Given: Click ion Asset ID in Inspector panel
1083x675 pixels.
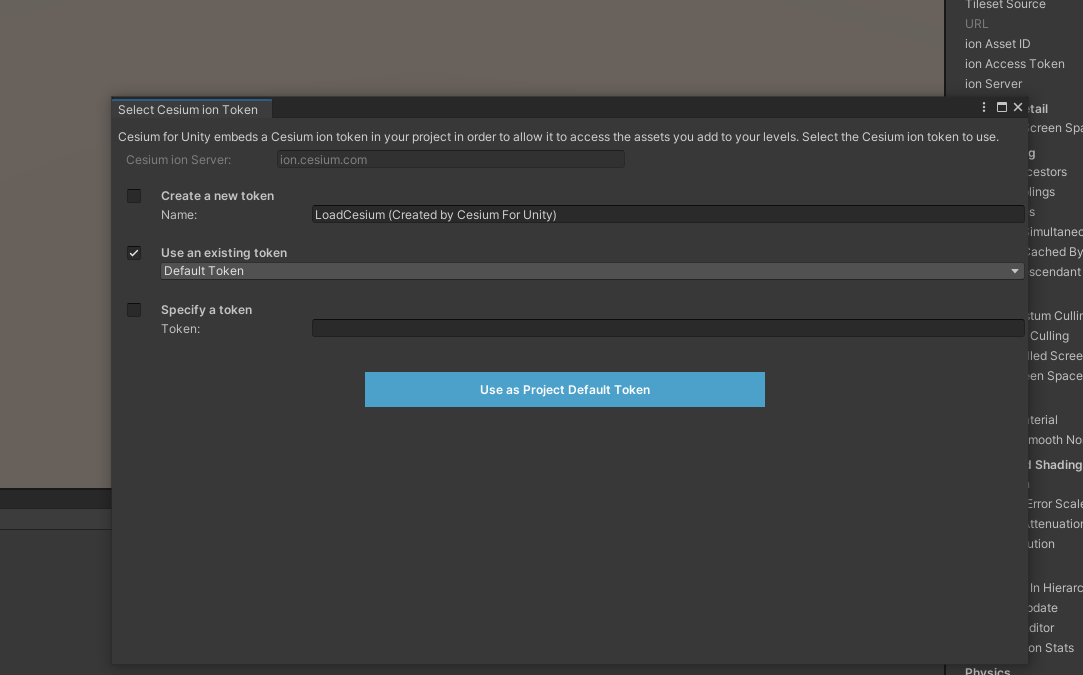Looking at the screenshot, I should [x=997, y=44].
